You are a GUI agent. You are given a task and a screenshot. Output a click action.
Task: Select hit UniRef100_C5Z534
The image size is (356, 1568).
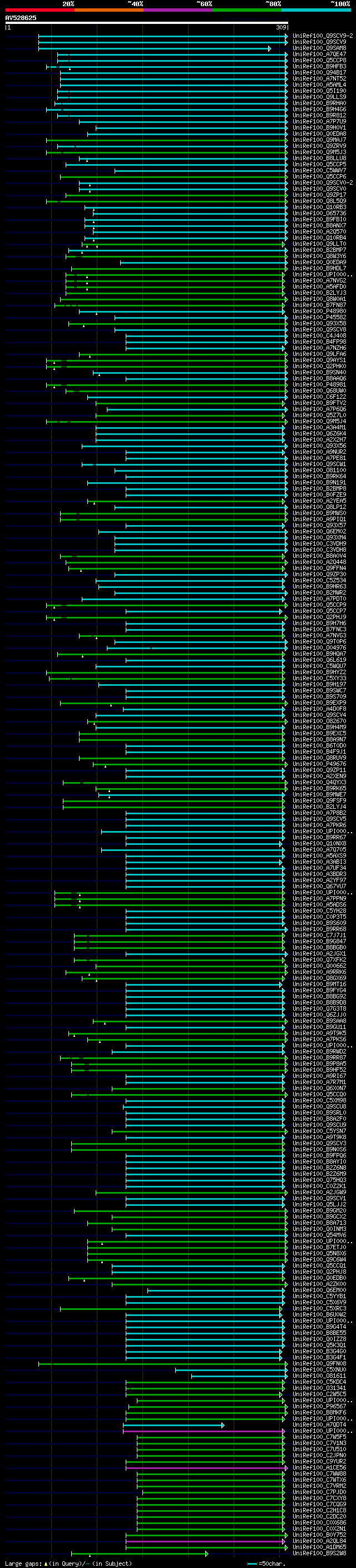pos(319,581)
